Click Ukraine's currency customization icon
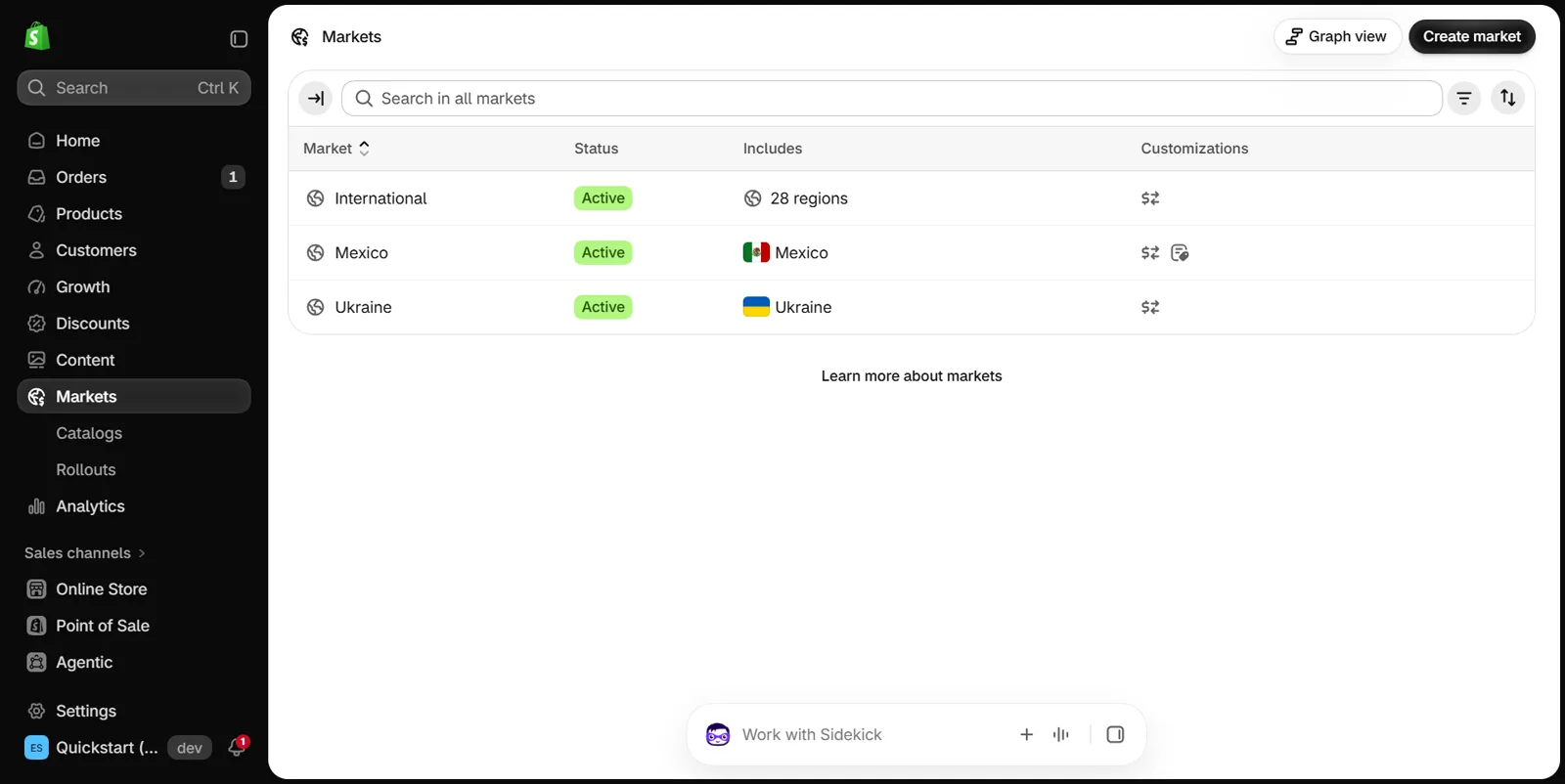The width and height of the screenshot is (1565, 784). 1150,307
